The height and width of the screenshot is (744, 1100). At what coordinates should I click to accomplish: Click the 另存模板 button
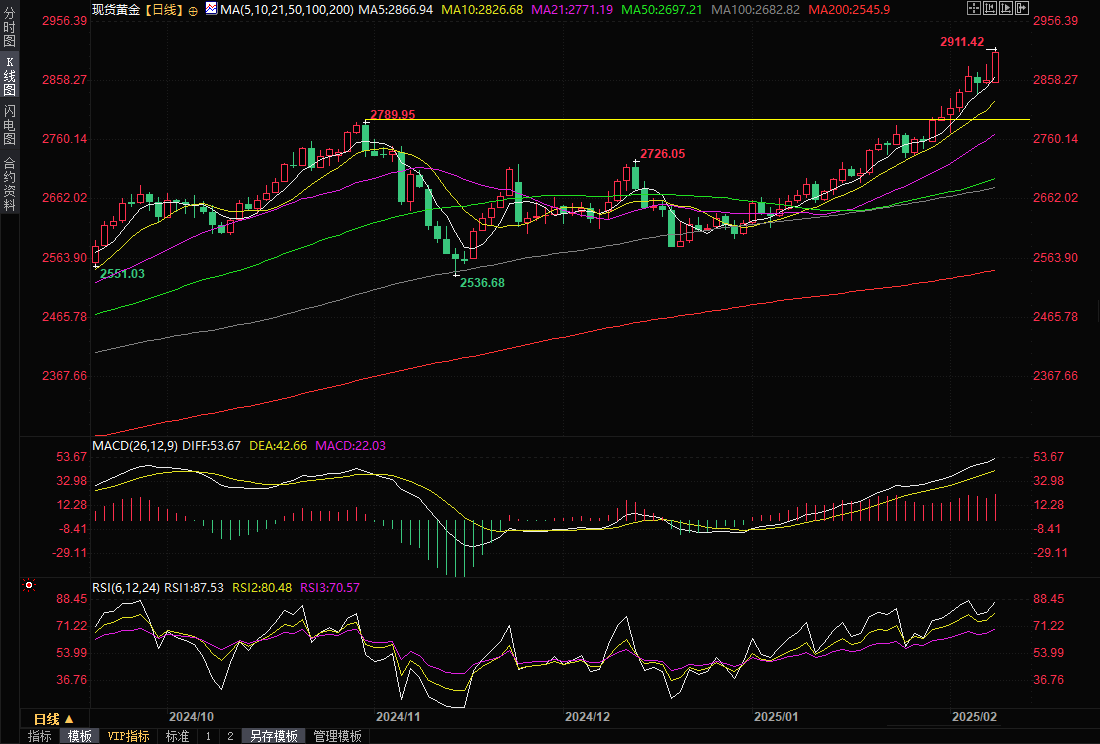[274, 736]
